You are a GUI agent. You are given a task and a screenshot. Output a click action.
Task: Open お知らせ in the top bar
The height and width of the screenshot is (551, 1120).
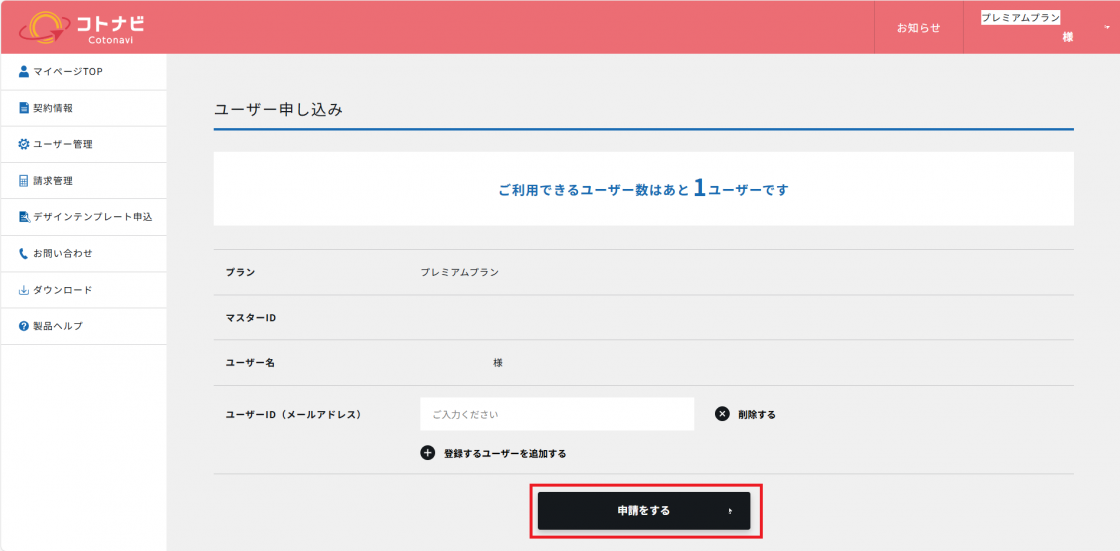pos(918,28)
